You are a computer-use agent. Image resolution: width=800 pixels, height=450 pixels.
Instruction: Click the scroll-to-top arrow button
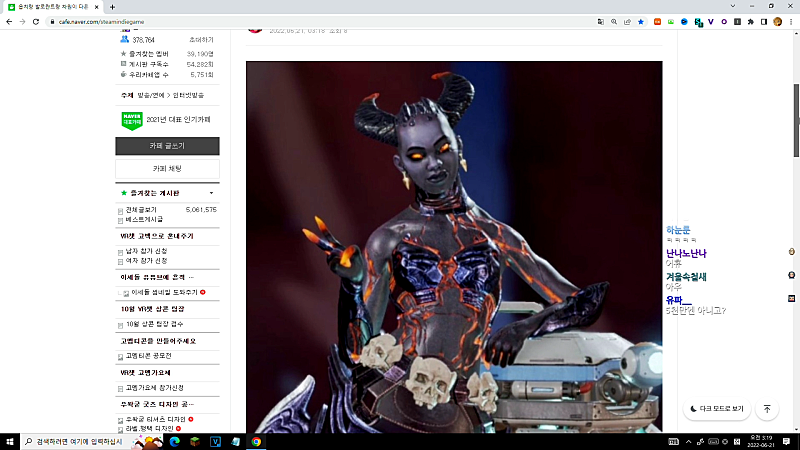pyautogui.click(x=767, y=409)
